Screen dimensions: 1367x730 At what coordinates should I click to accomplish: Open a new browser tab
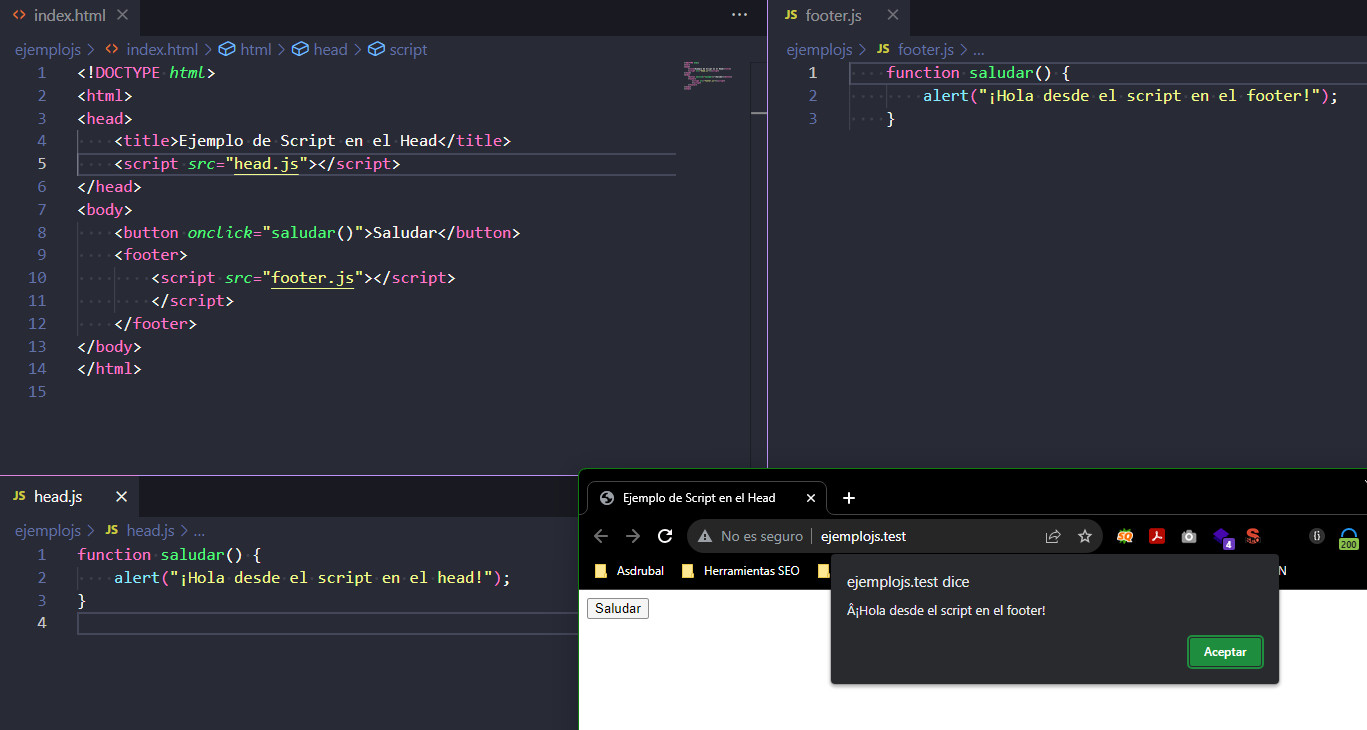pyautogui.click(x=849, y=498)
